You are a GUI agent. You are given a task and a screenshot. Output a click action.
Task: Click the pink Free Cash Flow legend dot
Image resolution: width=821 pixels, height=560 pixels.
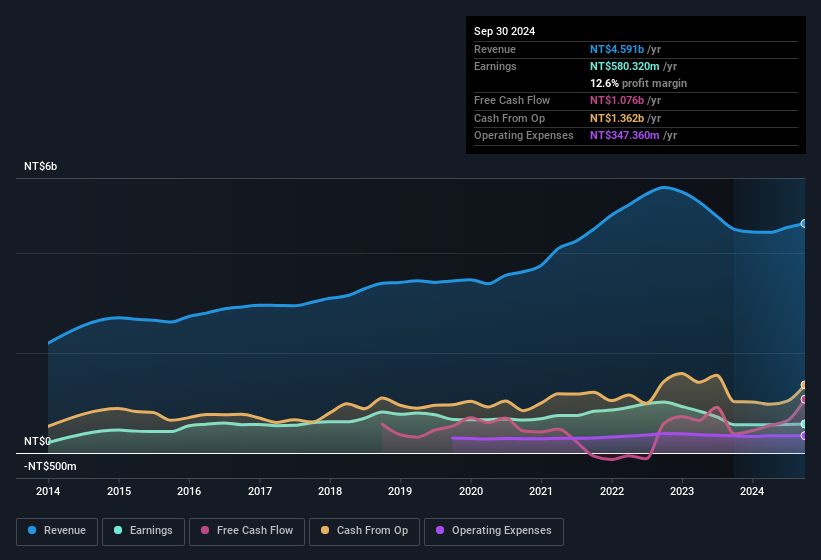tap(206, 530)
